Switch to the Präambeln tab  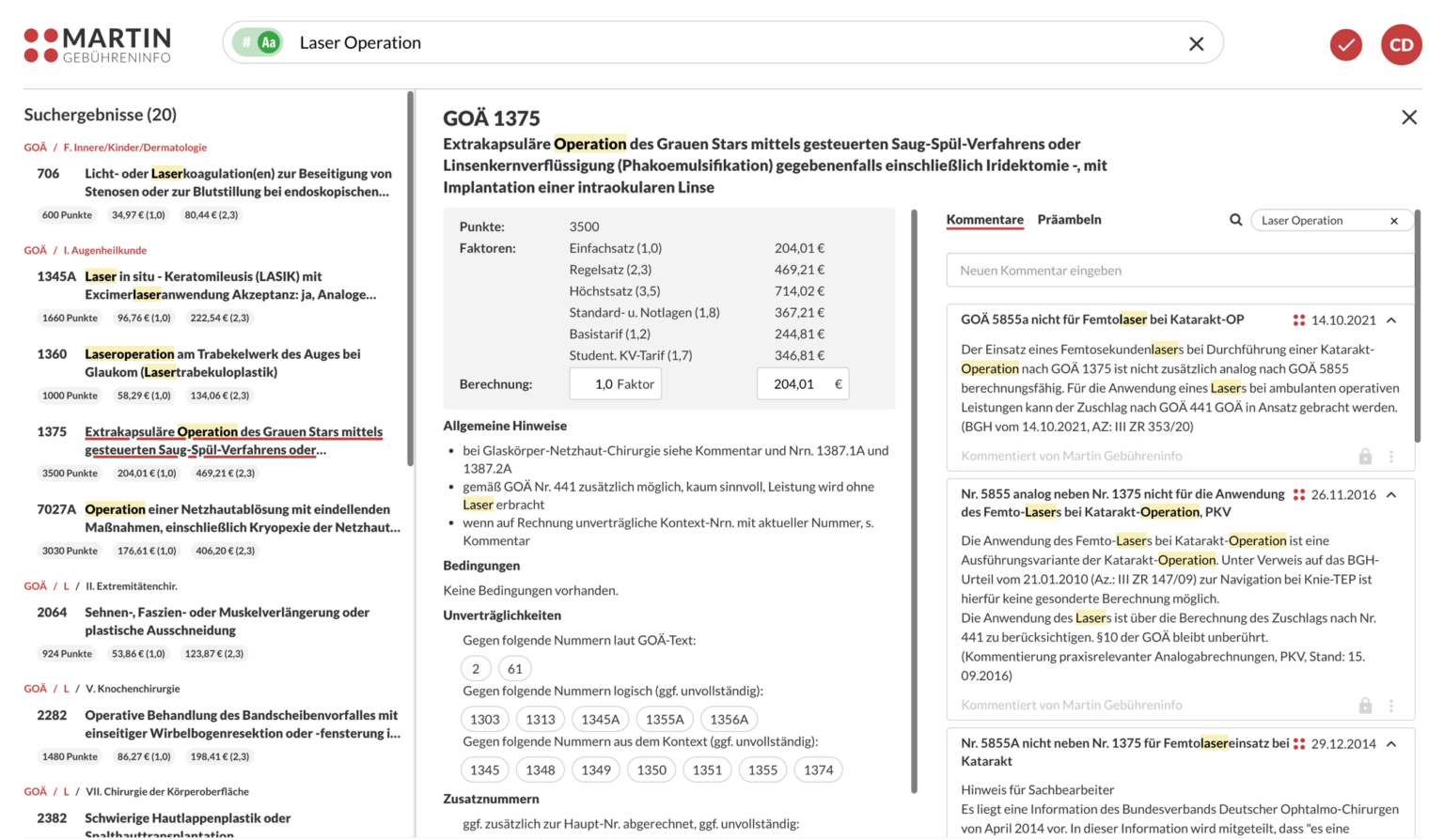[x=1069, y=220]
